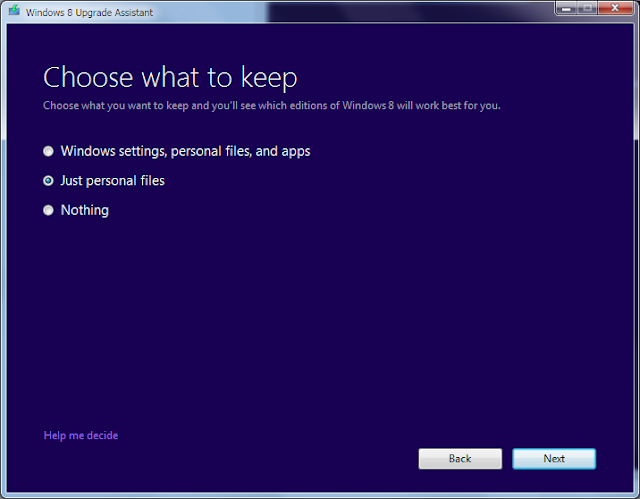Click the disabled maximize window button
640x499 pixels.
pyautogui.click(x=587, y=8)
